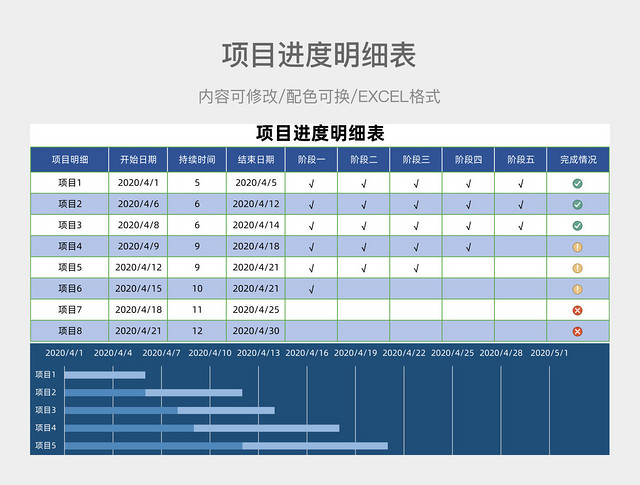640x485 pixels.
Task: Click the 2020/4/13 chart axis label
Action: (258, 353)
